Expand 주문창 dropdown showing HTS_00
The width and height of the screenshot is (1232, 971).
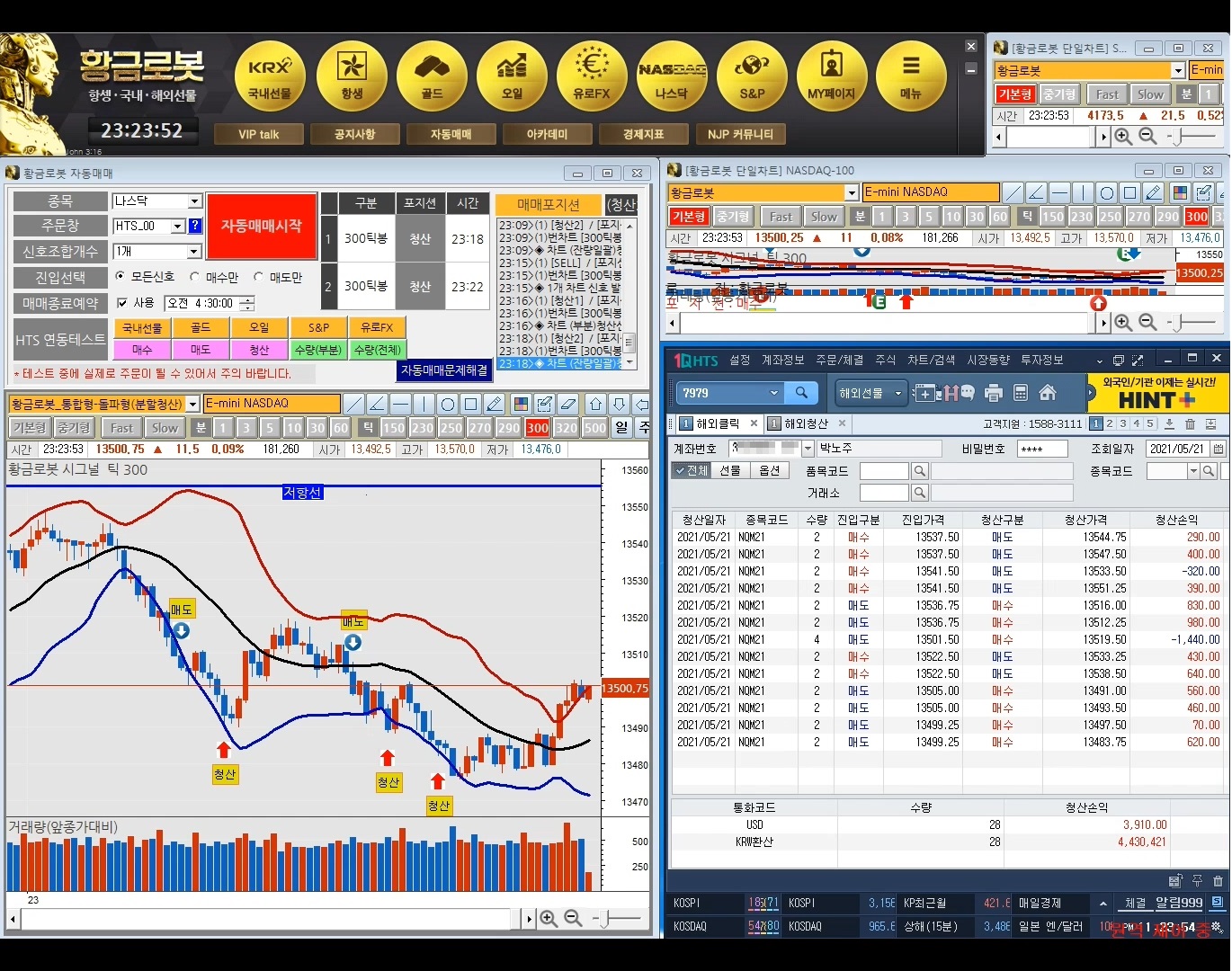click(177, 227)
